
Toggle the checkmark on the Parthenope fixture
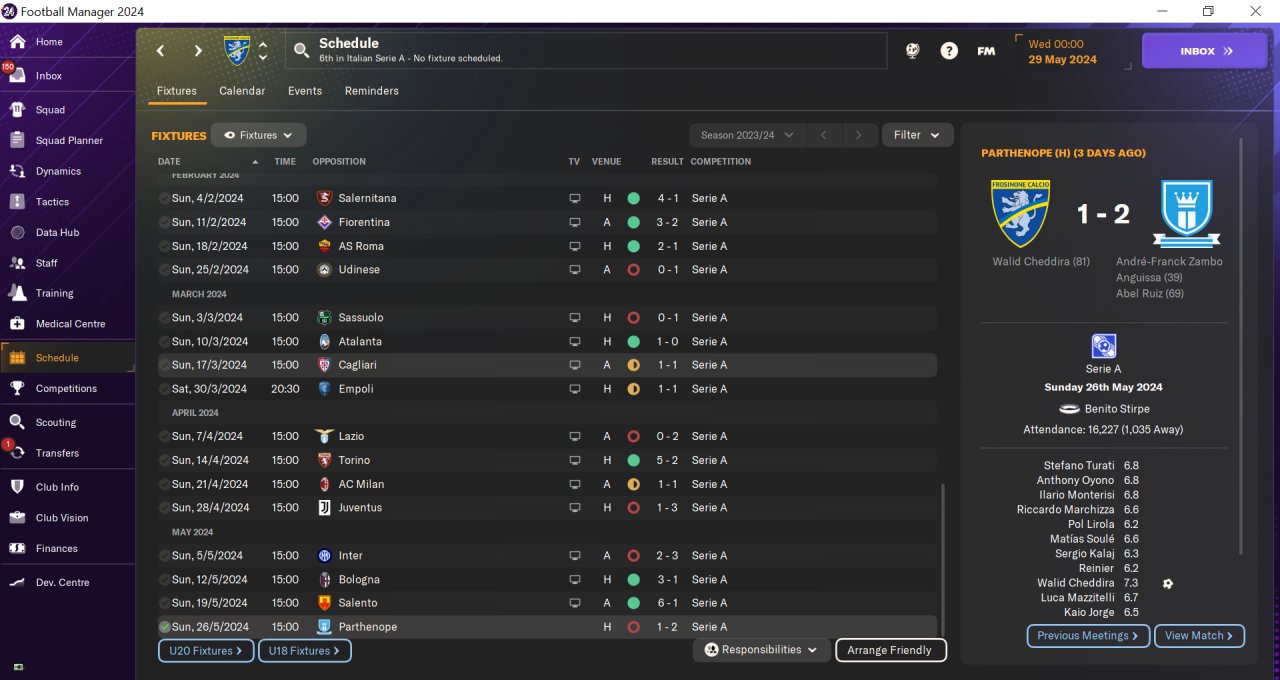pos(164,627)
